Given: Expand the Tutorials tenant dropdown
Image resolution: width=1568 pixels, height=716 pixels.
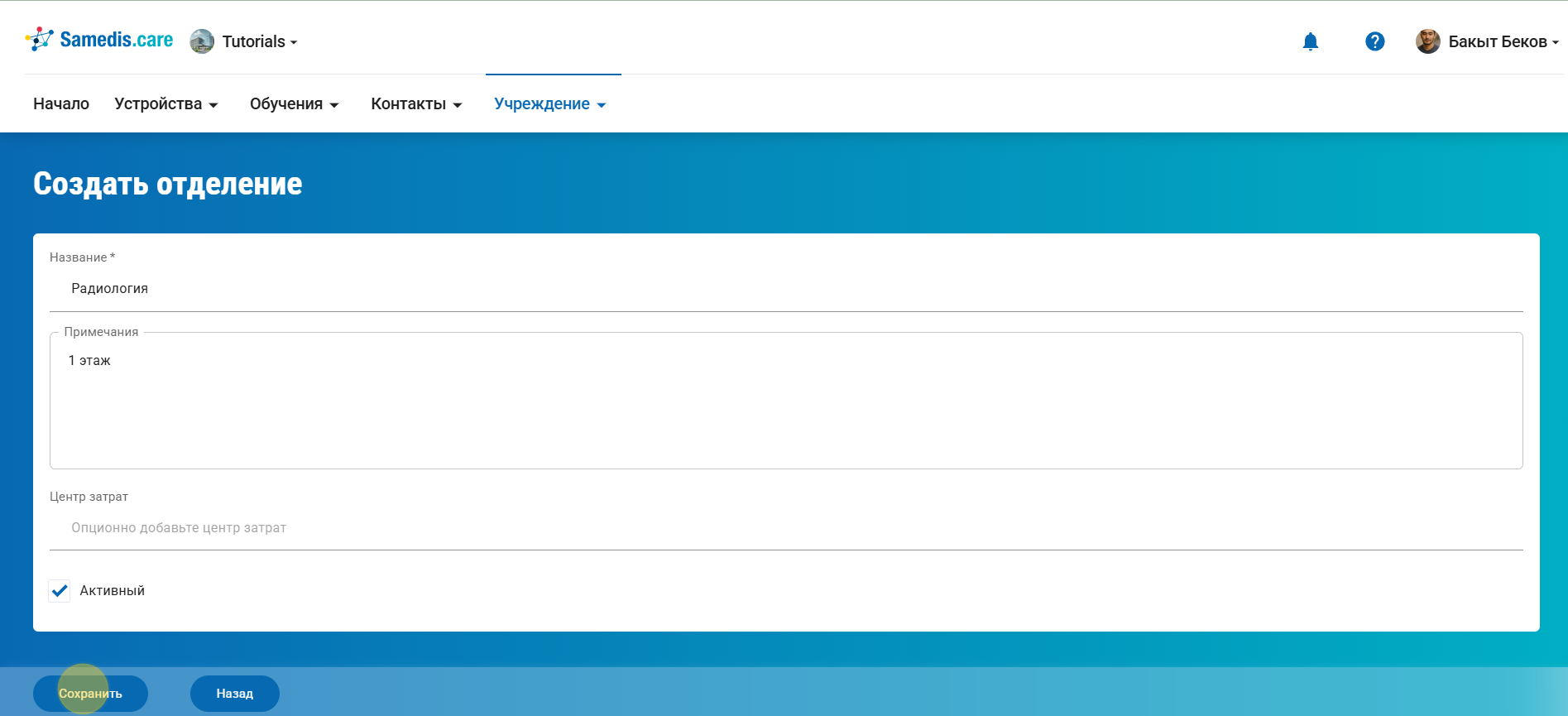Looking at the screenshot, I should coord(259,41).
